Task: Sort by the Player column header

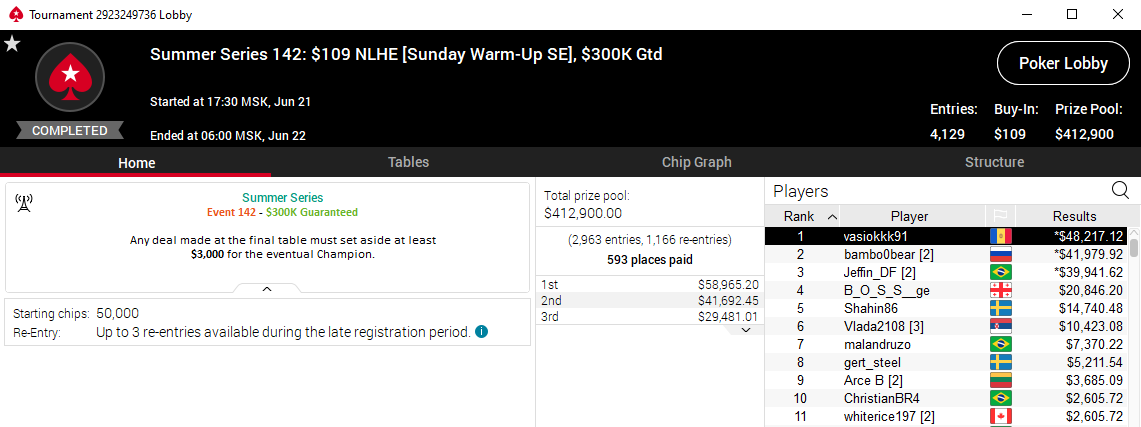Action: tap(909, 216)
